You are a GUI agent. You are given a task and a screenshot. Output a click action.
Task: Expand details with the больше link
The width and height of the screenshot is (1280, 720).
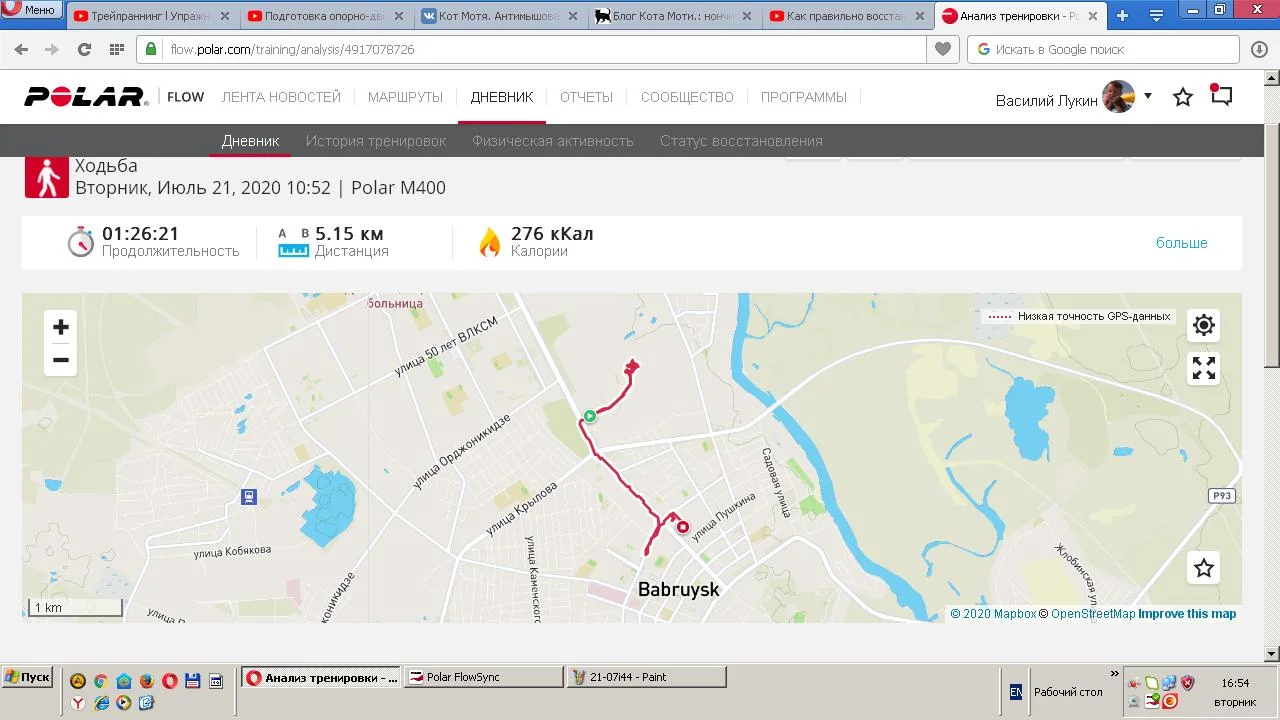(1182, 243)
